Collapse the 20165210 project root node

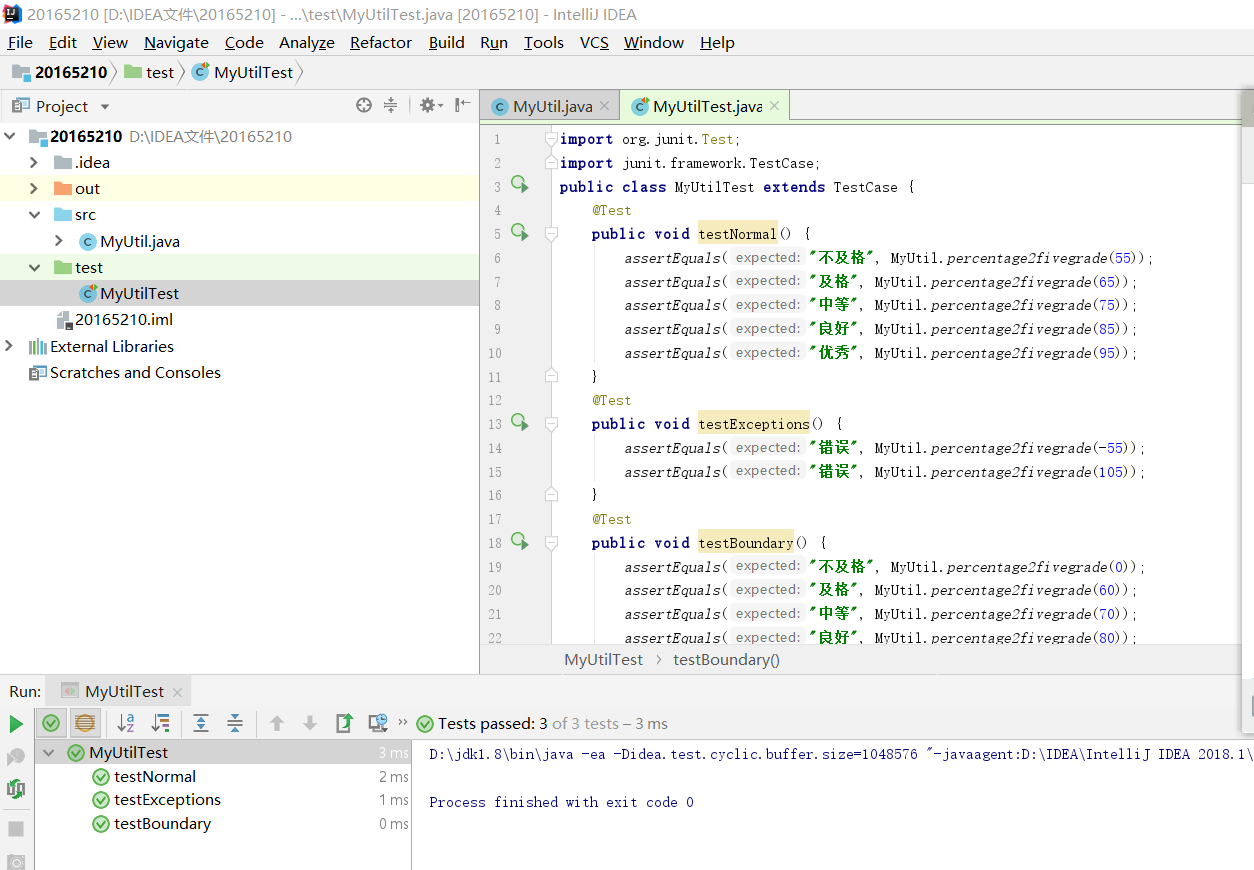pyautogui.click(x=10, y=137)
